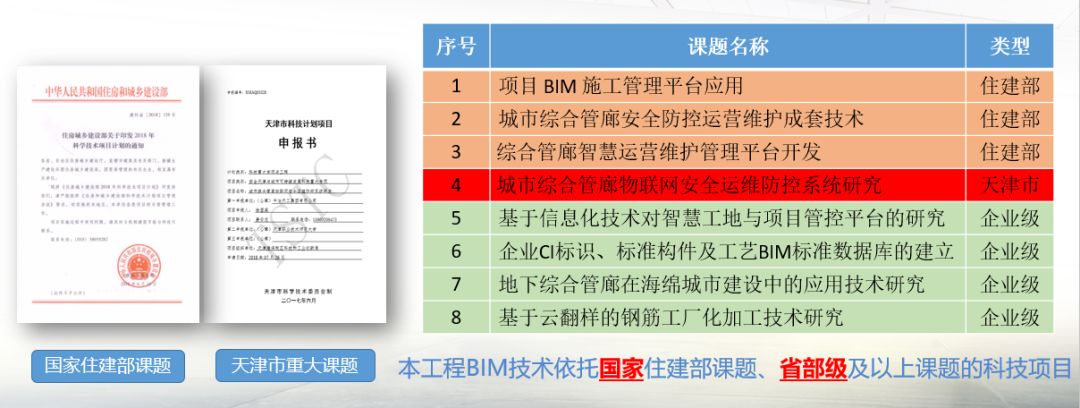Select the 类型 column header

(1010, 46)
